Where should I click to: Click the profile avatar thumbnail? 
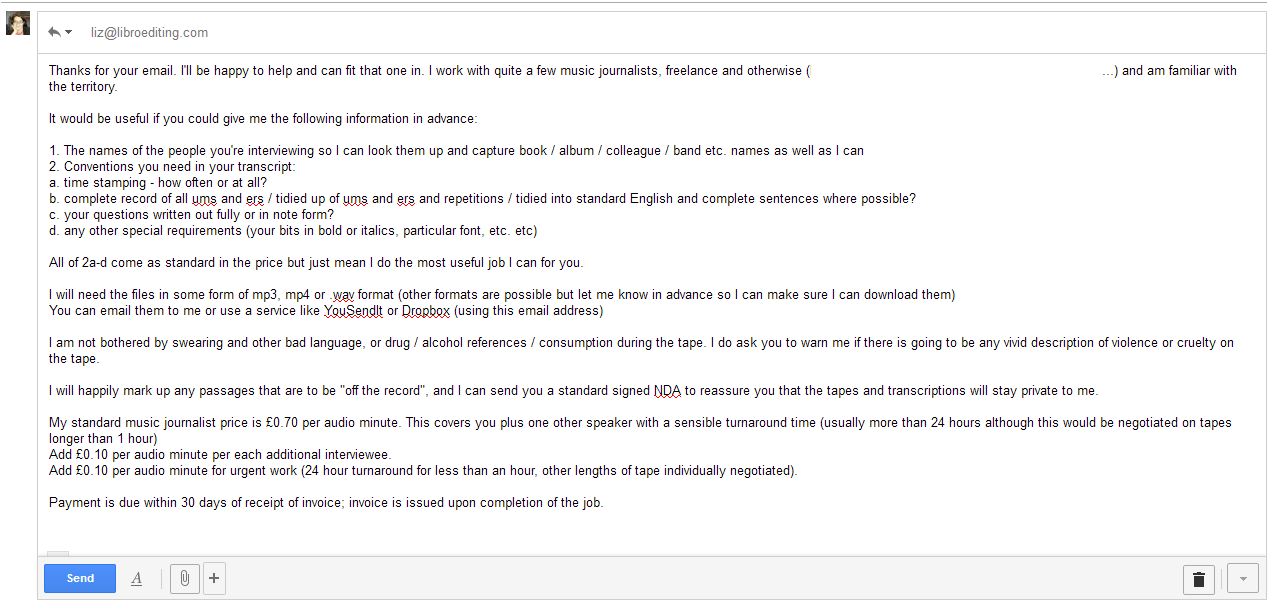[x=18, y=24]
